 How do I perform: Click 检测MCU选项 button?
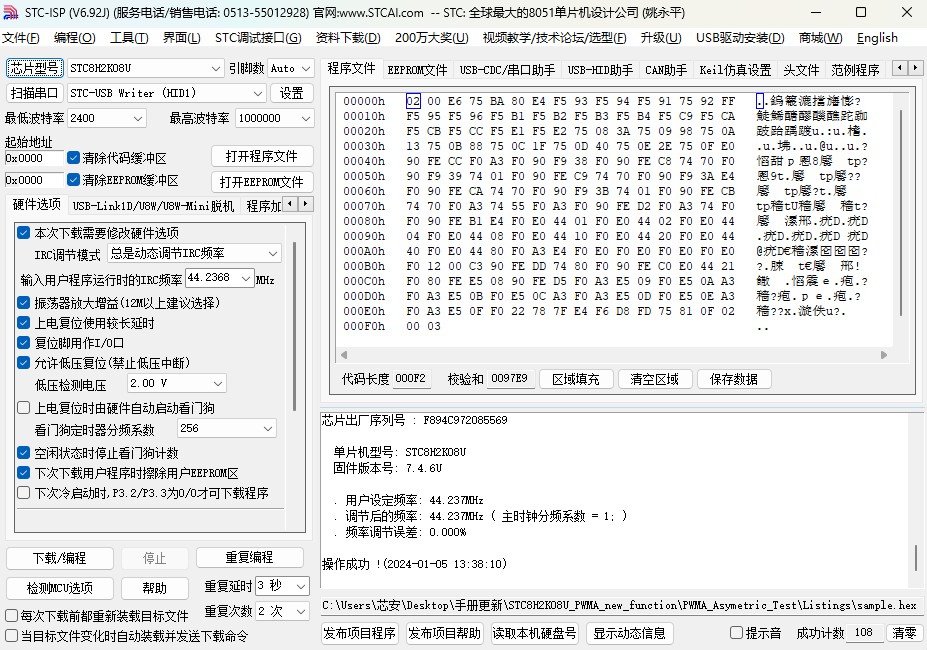pyautogui.click(x=59, y=588)
